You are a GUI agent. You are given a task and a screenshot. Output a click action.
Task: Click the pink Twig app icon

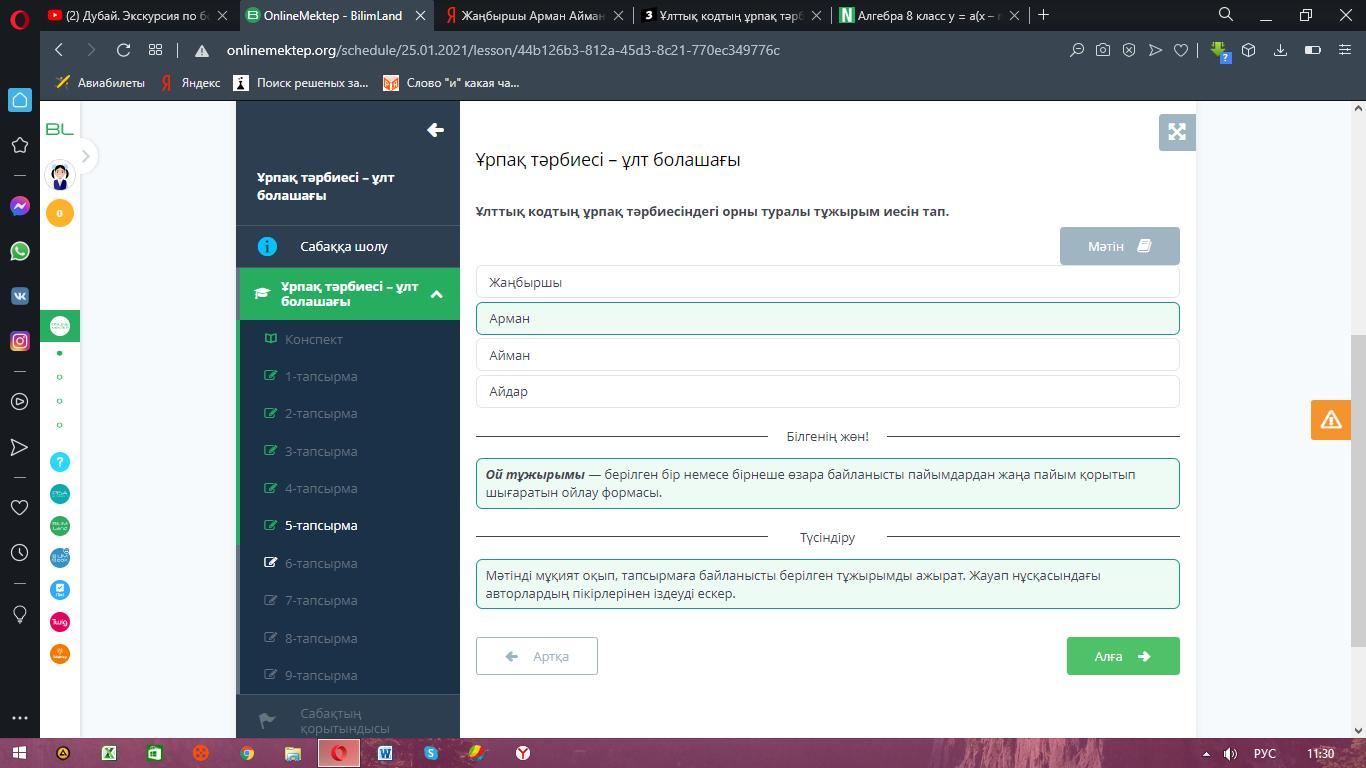coord(60,622)
